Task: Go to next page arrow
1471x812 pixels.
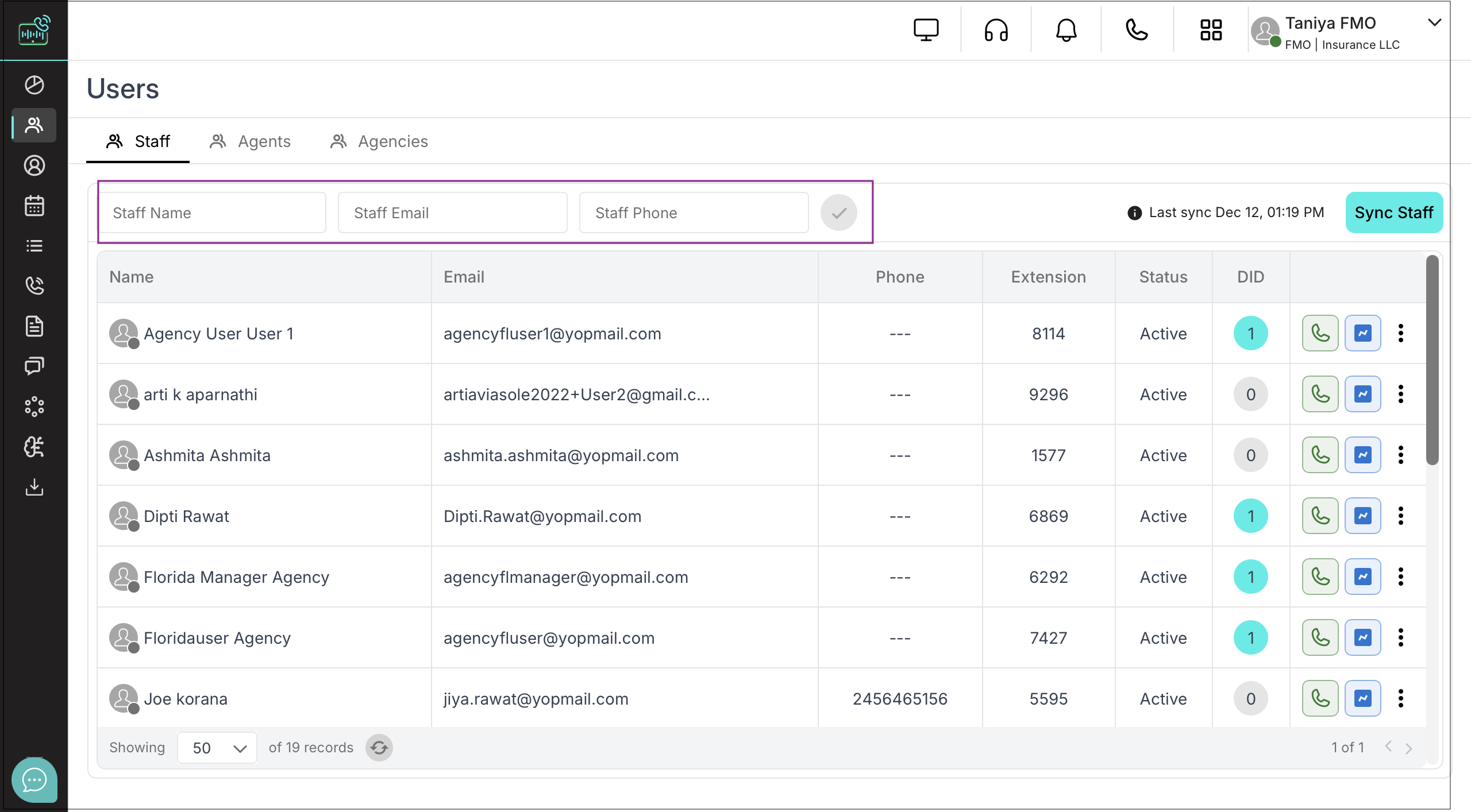Action: click(x=1408, y=748)
